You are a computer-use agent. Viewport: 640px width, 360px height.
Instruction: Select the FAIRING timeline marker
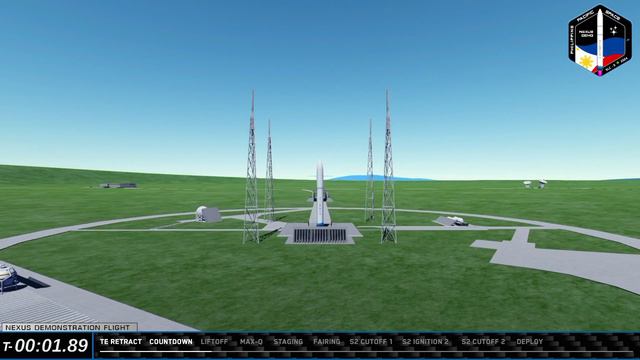pos(327,342)
